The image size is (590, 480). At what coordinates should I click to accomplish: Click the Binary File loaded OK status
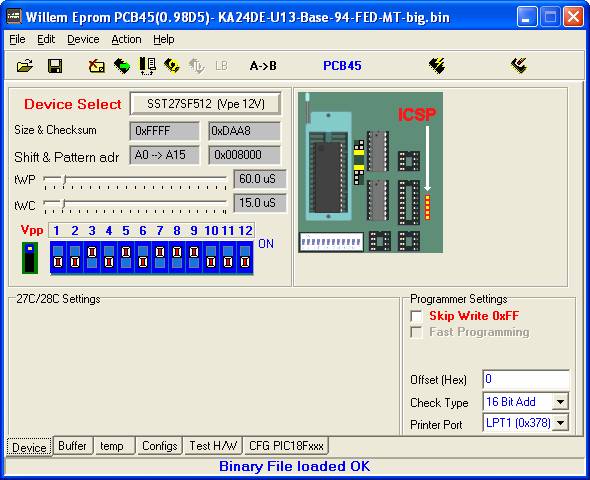point(295,466)
